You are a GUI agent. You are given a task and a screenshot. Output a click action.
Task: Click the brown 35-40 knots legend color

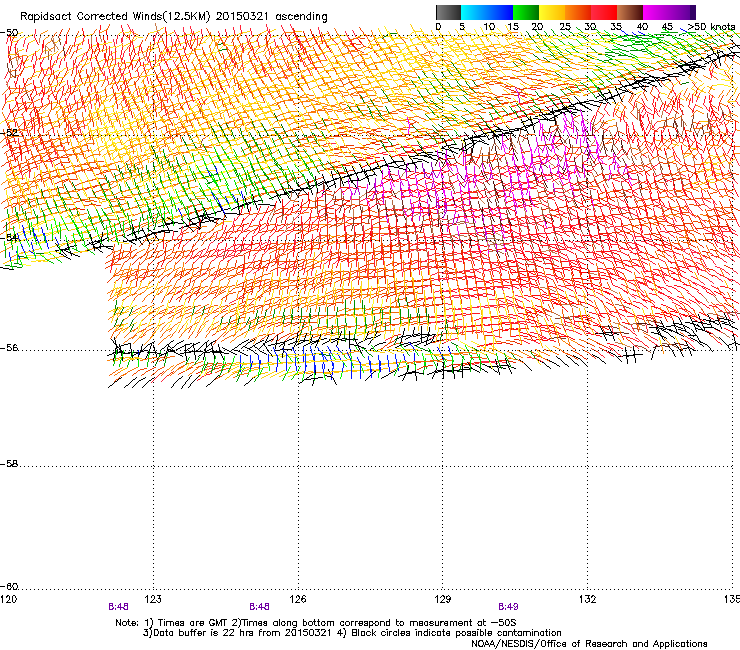[630, 12]
